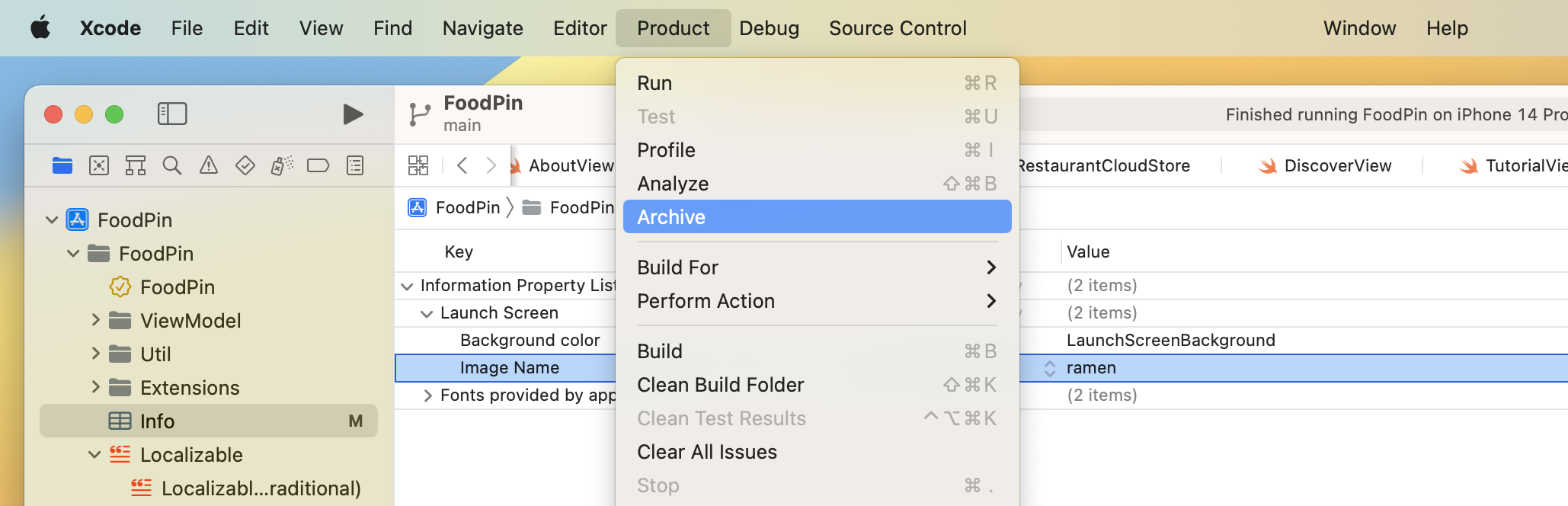Click the related items grid icon
Screen dimensions: 1568x506
(x=418, y=165)
